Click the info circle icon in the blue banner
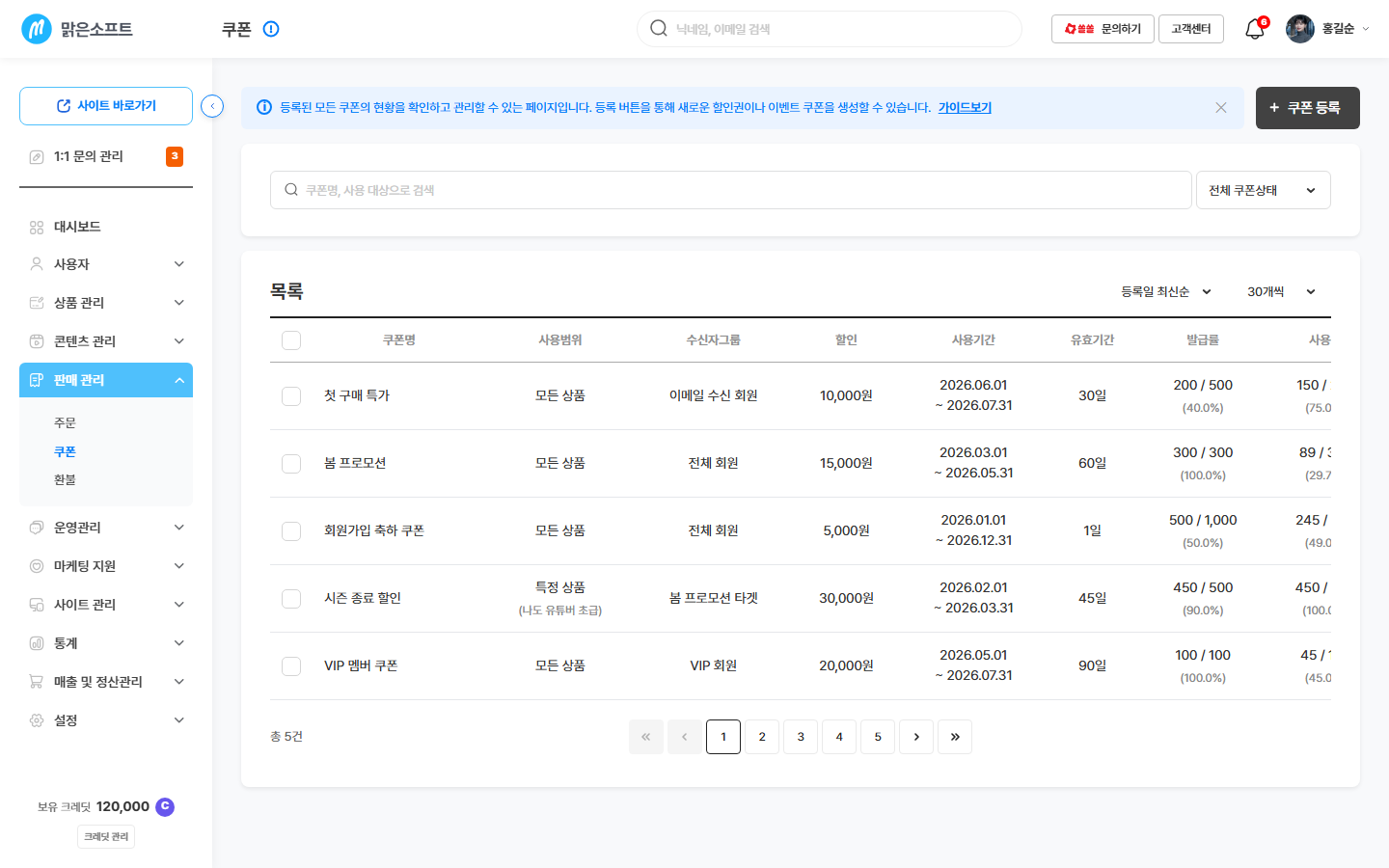This screenshot has height=868, width=1389. [x=263, y=107]
